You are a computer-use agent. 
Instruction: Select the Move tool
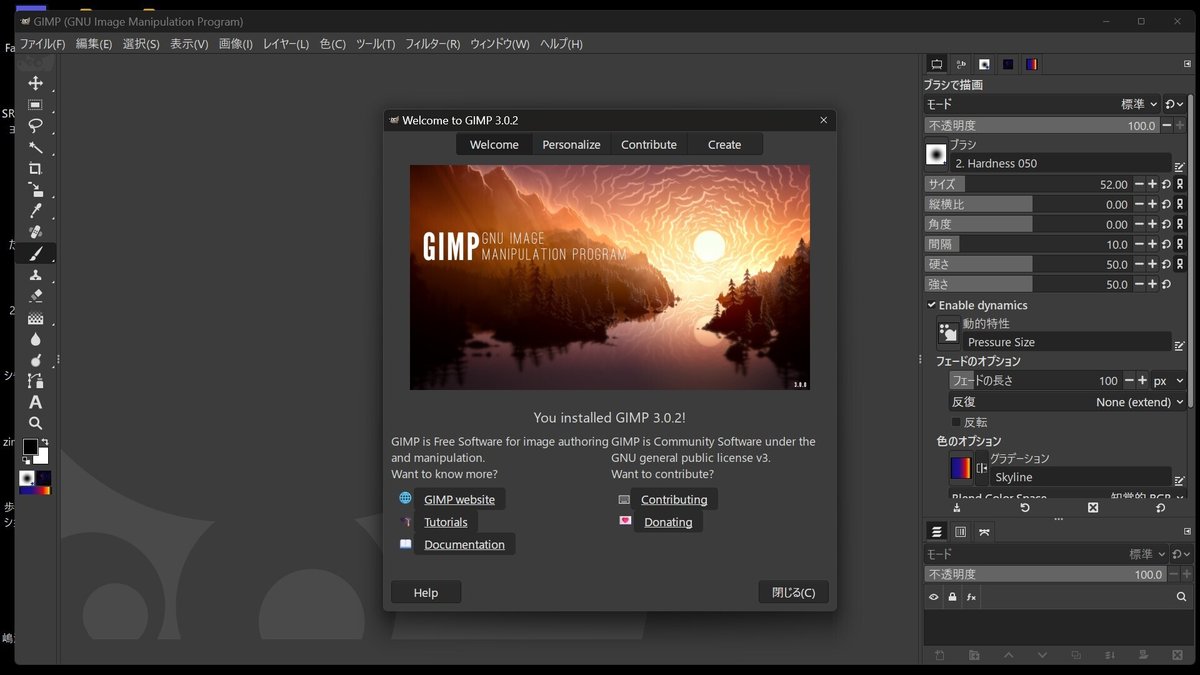[35, 84]
